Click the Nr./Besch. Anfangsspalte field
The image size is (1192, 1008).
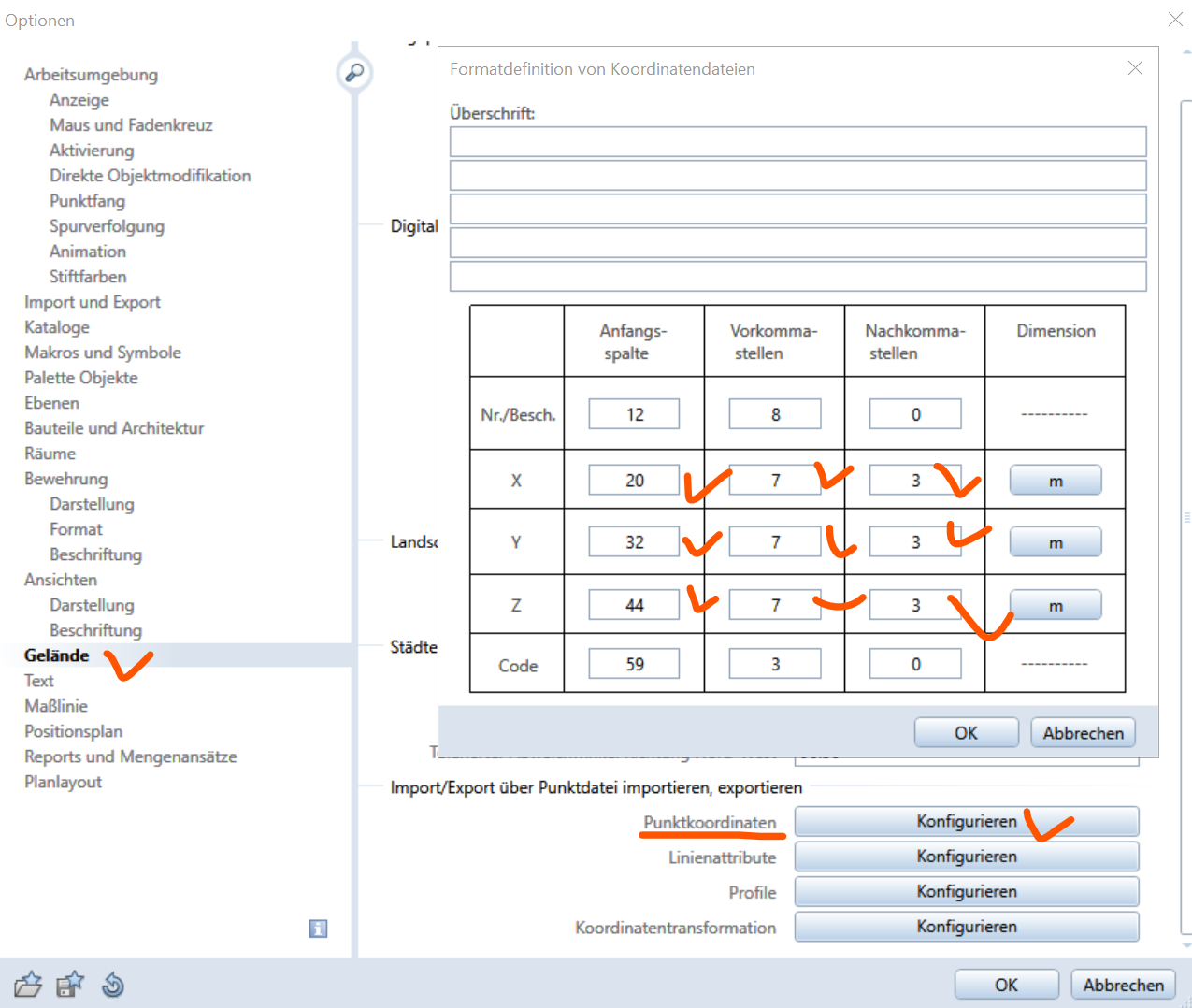(634, 414)
